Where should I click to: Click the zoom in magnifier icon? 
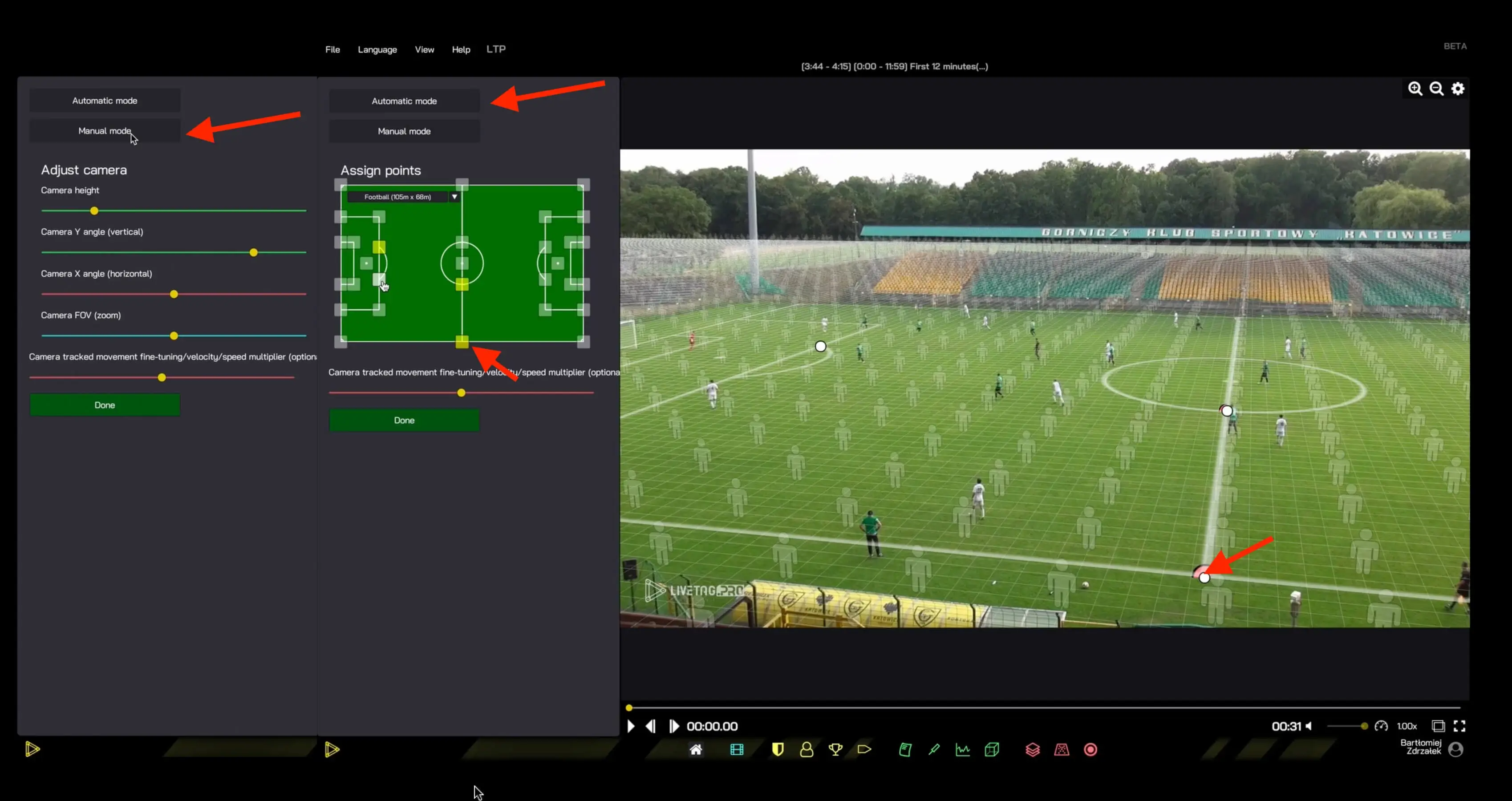(x=1415, y=89)
